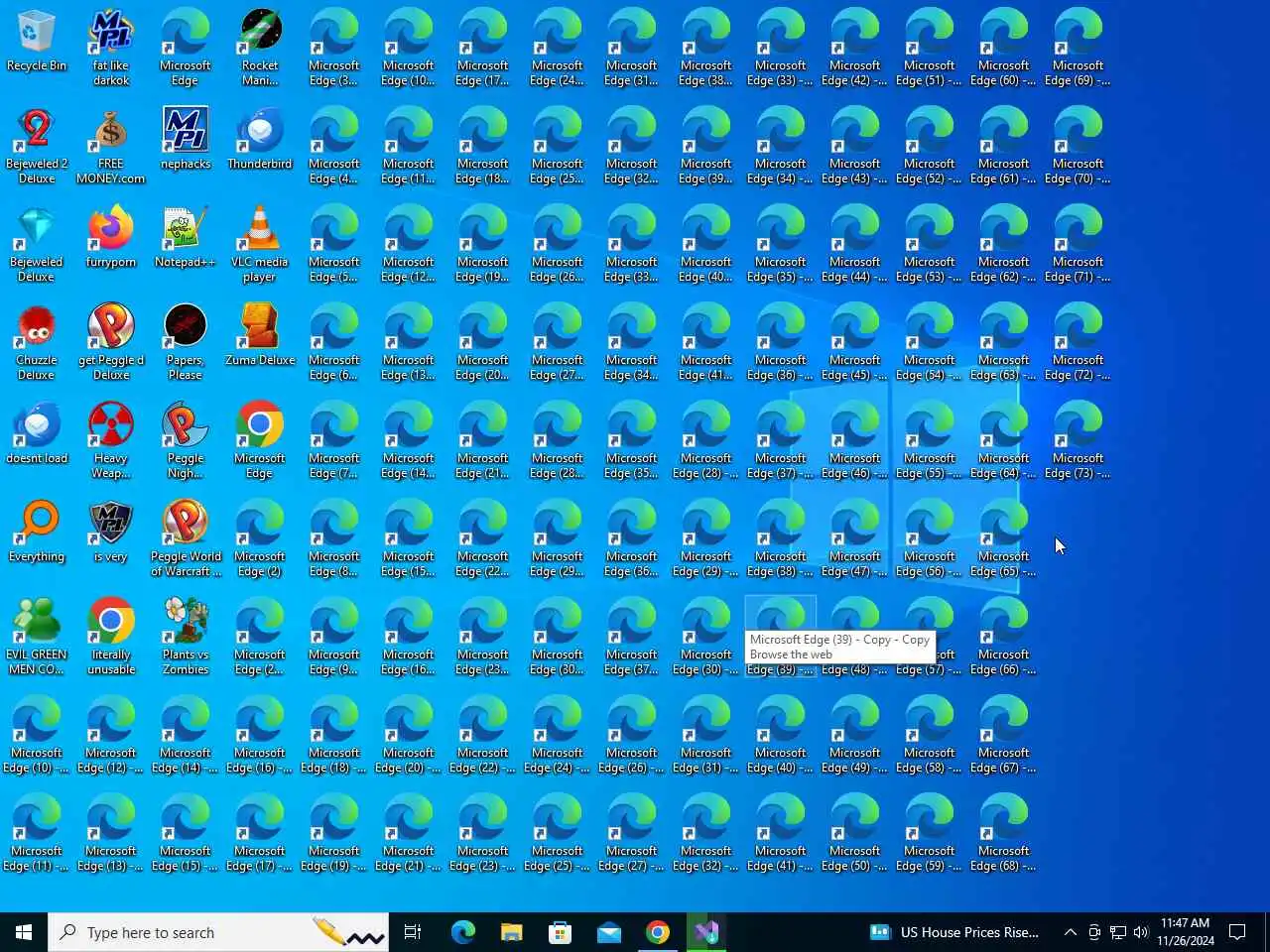The width and height of the screenshot is (1270, 952).
Task: Select the Microsoft Edge (54) shortcut
Action: (x=929, y=342)
